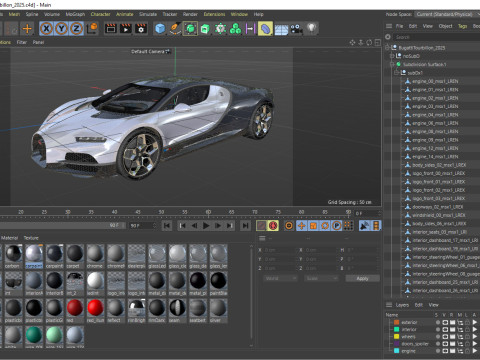Viewport: 480px width, 360px height.
Task: Click the purple Field icon in toolbar
Action: click(250, 29)
